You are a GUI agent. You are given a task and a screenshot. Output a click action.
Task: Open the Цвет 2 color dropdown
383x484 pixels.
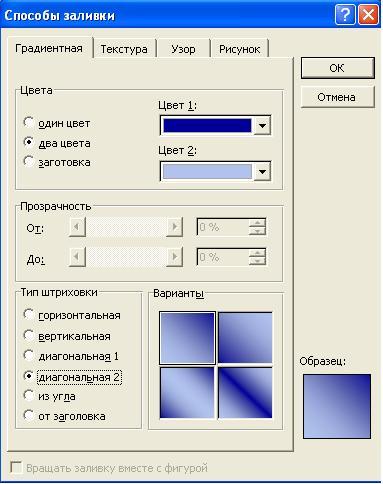pyautogui.click(x=262, y=171)
